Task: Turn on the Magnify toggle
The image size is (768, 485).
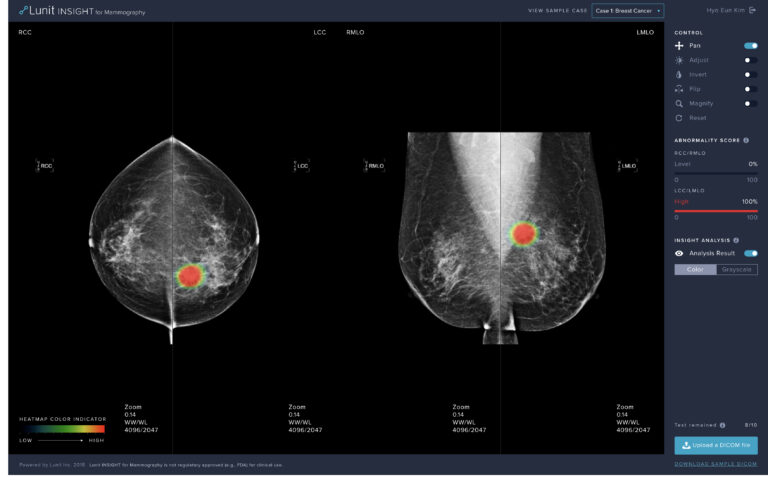Action: coord(750,103)
